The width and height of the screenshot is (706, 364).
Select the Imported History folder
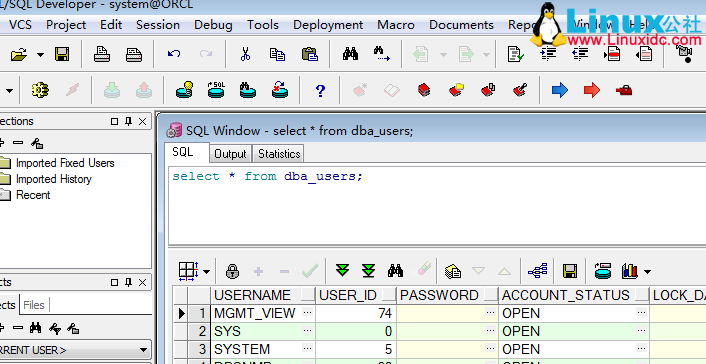click(x=54, y=179)
